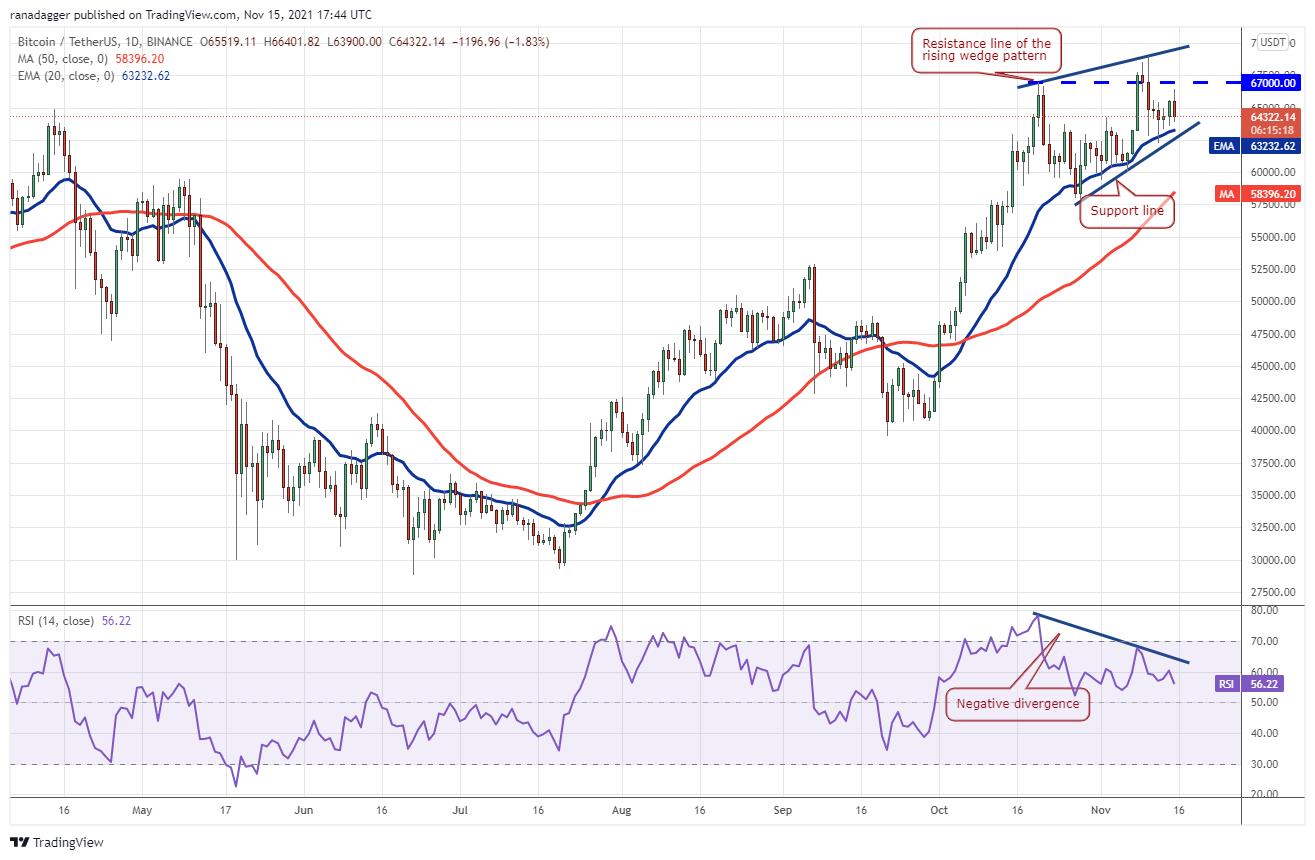Click the 'RSI (14, close)' legend label
Screen dimensions: 1315x860
(x=56, y=621)
